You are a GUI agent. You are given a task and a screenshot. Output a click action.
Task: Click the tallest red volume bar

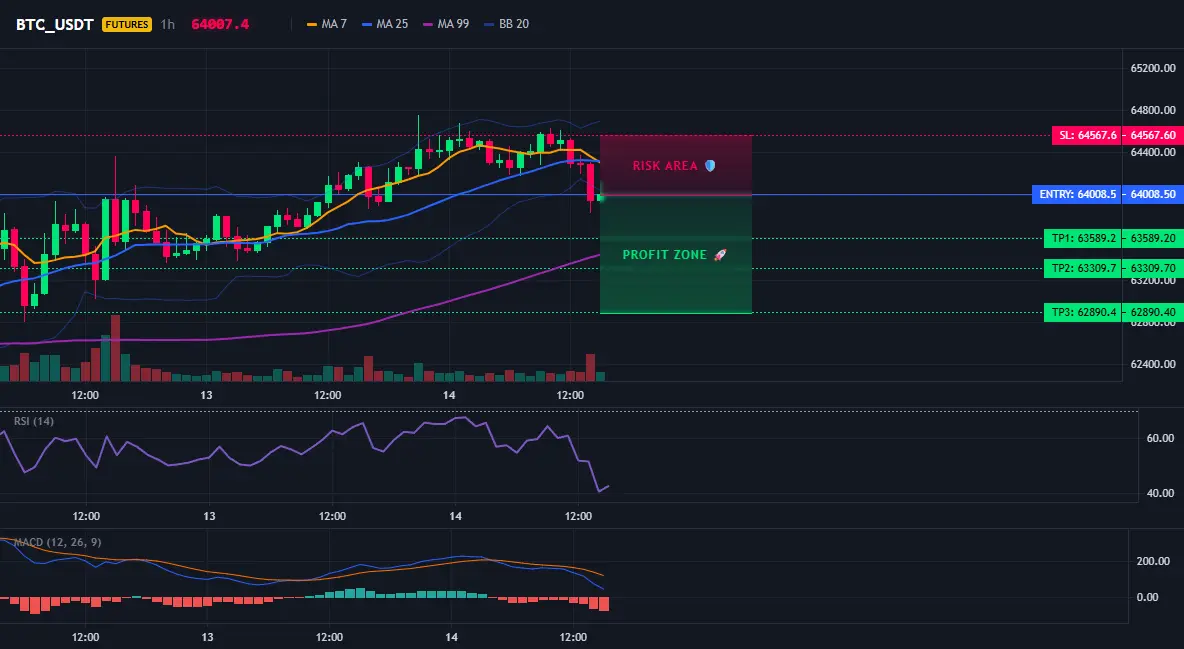click(x=116, y=348)
